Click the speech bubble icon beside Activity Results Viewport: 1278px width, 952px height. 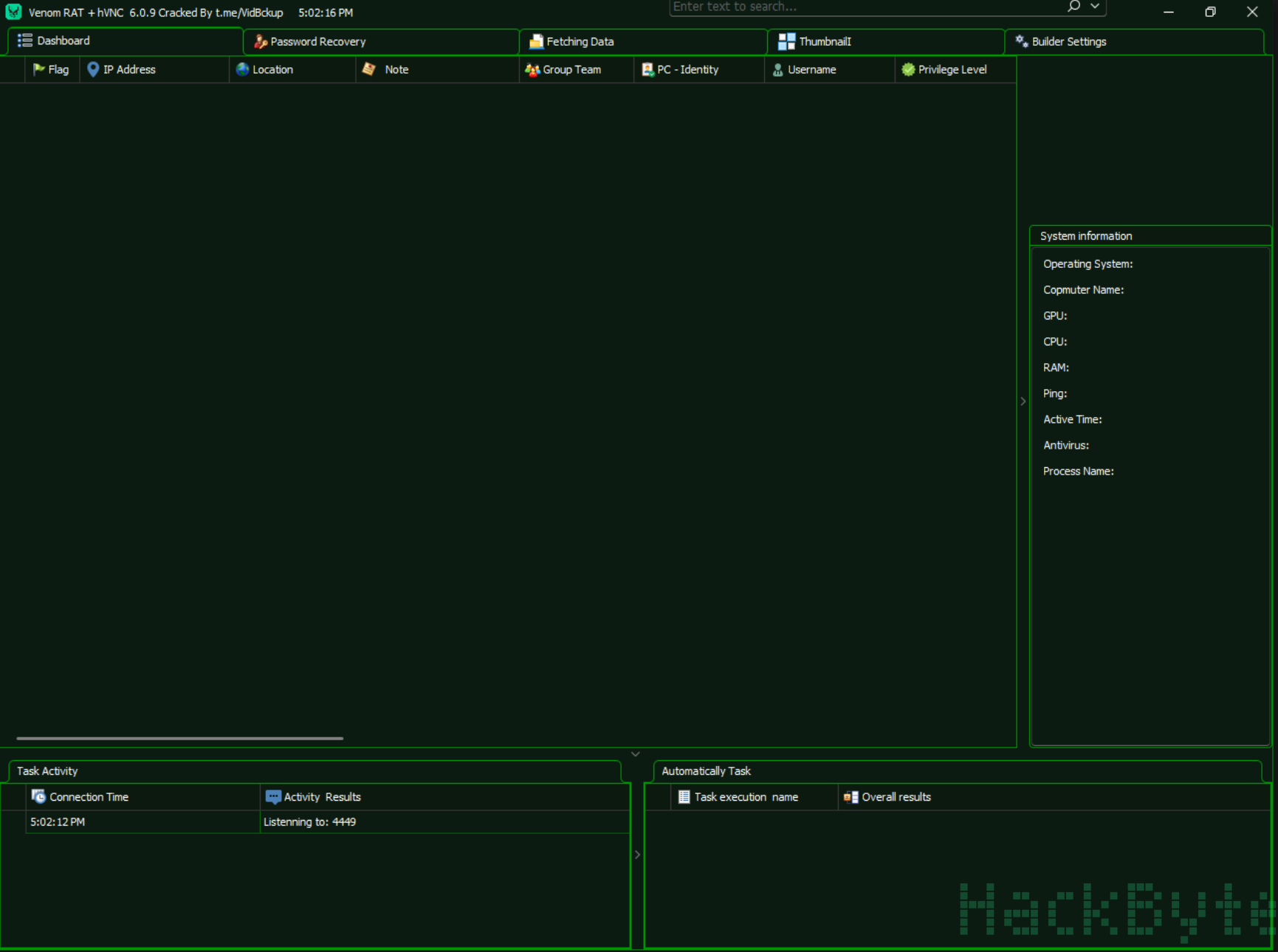click(x=273, y=797)
